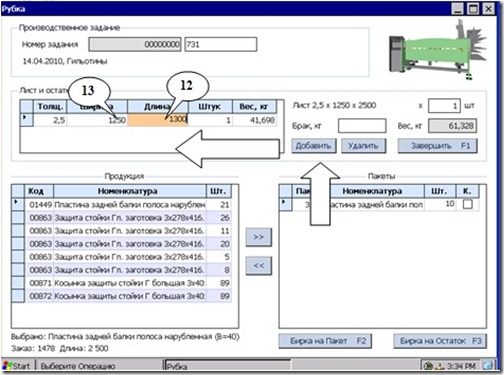This screenshot has width=504, height=375.
Task: Click the Брак, кг input field
Action: tap(362, 126)
